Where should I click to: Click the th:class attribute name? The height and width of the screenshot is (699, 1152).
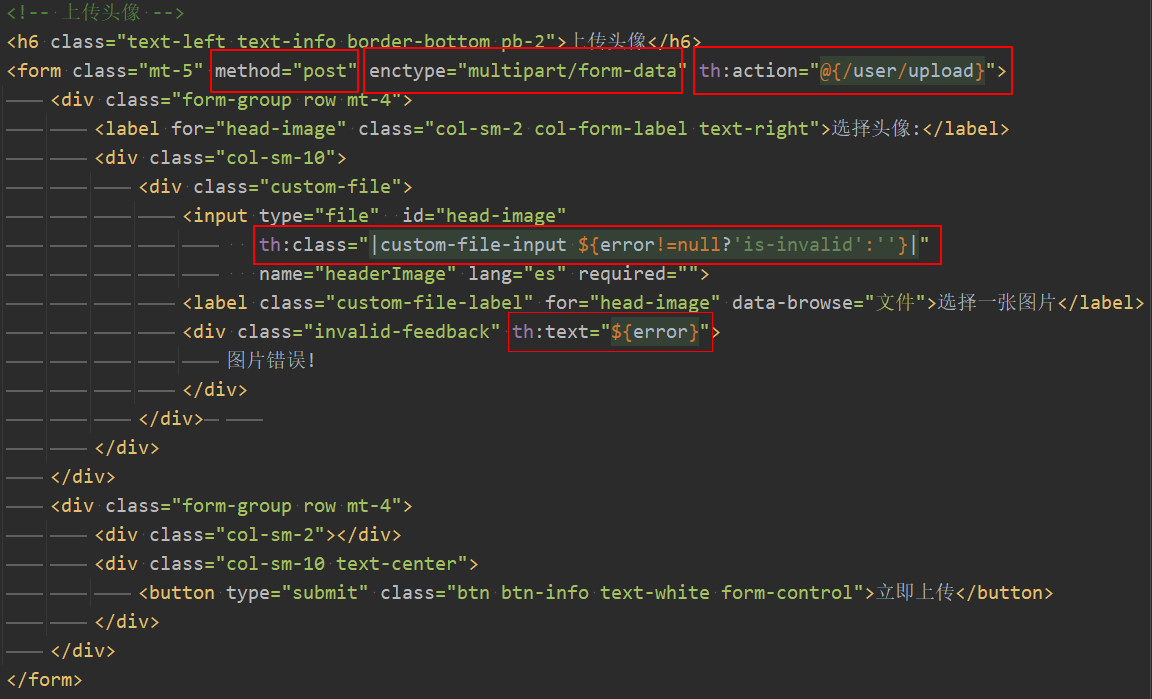tap(309, 245)
